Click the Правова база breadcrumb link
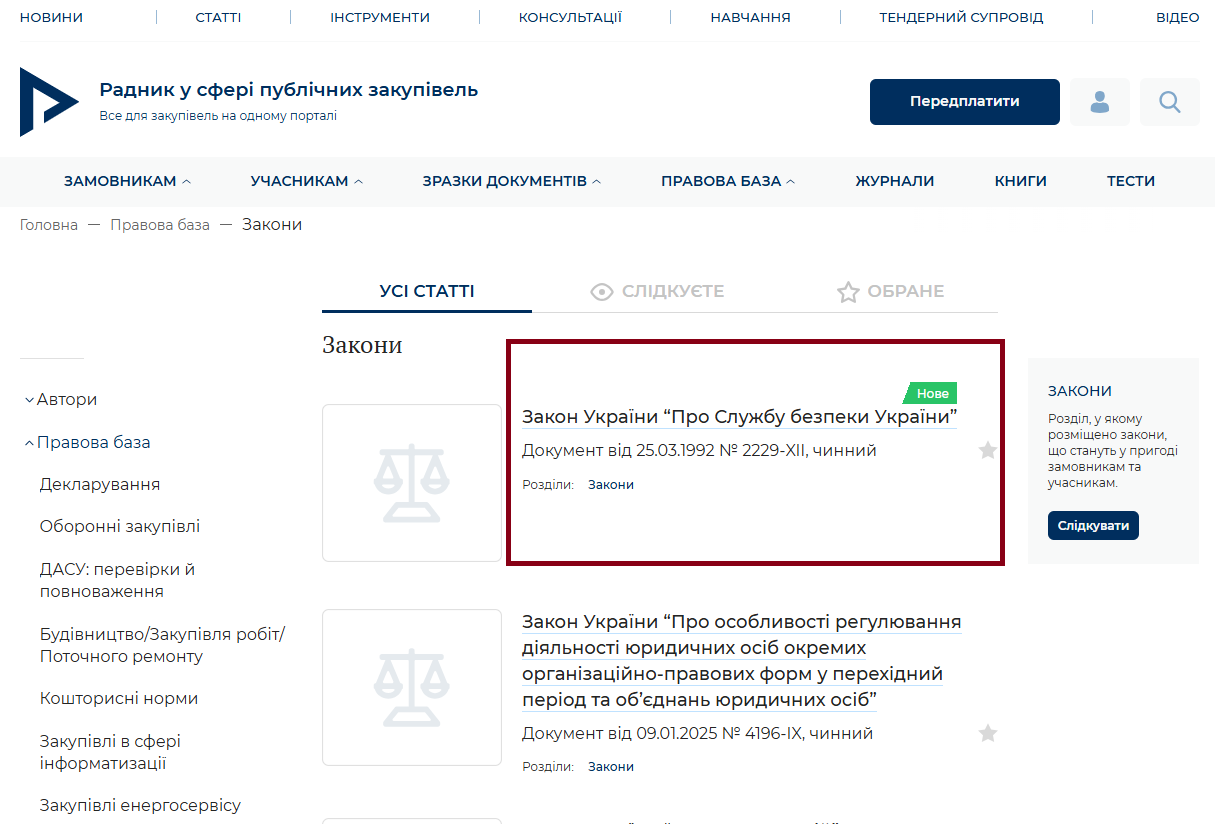Image resolution: width=1215 pixels, height=824 pixels. click(x=160, y=225)
